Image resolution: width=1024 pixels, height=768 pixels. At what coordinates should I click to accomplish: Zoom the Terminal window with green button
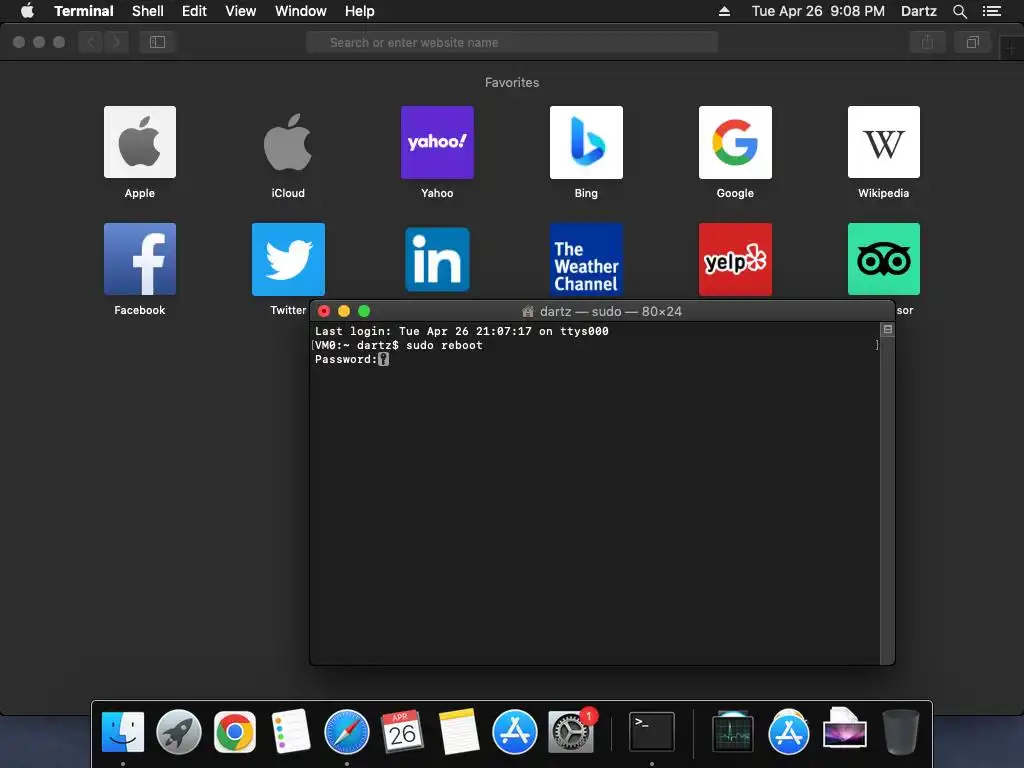tap(364, 311)
